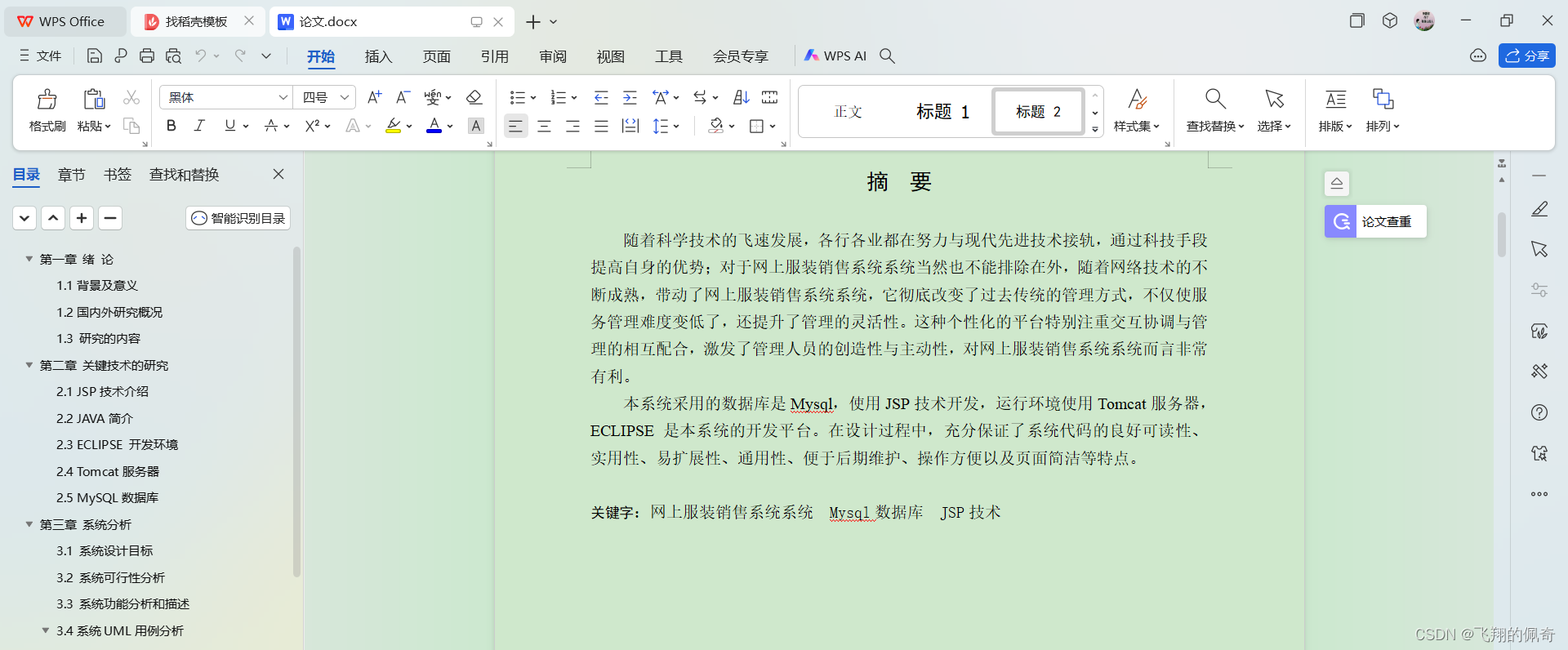Redo the last action
Image resolution: width=1568 pixels, height=650 pixels.
[240, 56]
